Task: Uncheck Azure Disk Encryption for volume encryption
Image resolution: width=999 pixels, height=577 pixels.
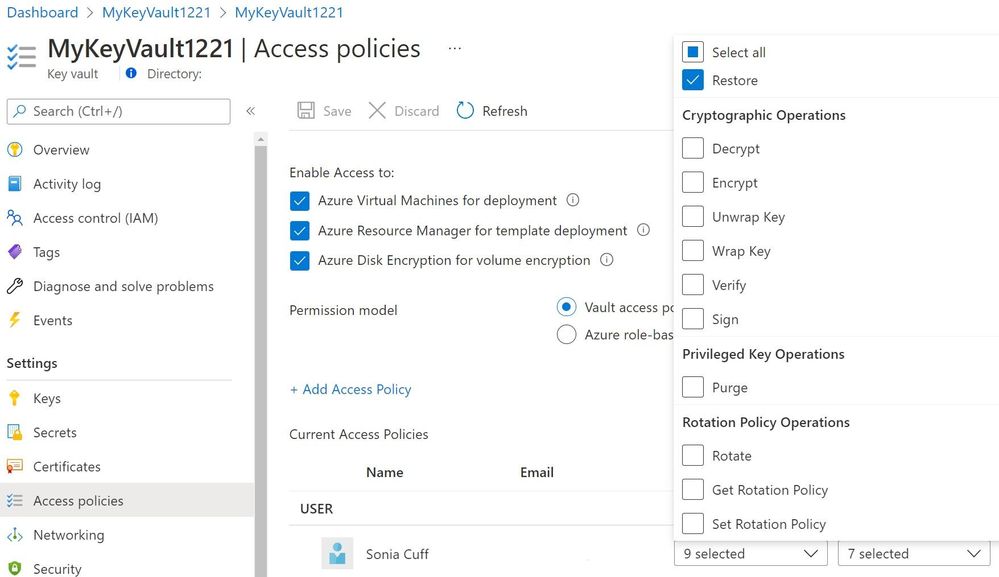Action: coord(299,260)
